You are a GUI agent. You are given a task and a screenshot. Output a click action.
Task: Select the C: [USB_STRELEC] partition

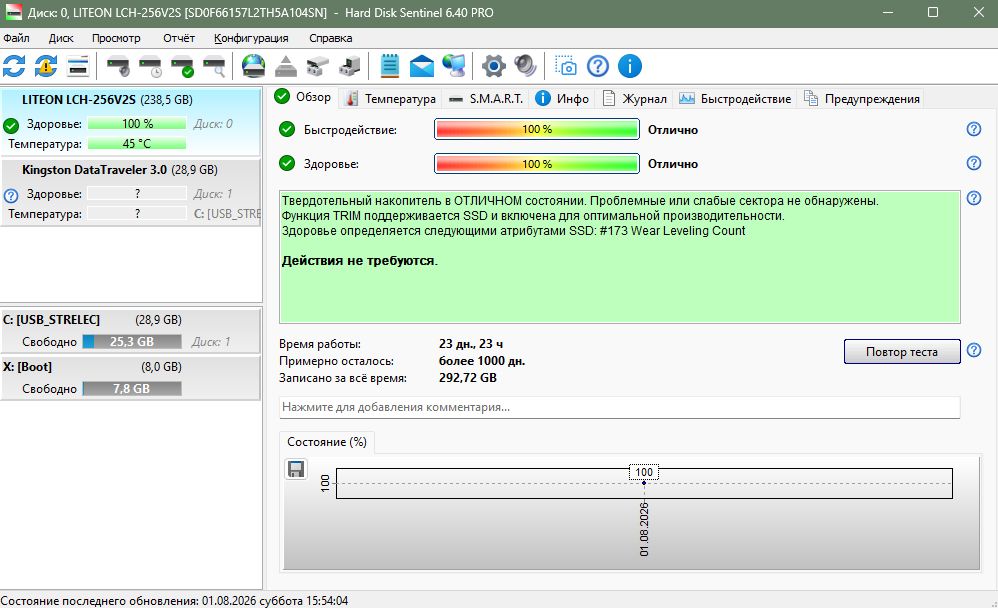tap(130, 330)
